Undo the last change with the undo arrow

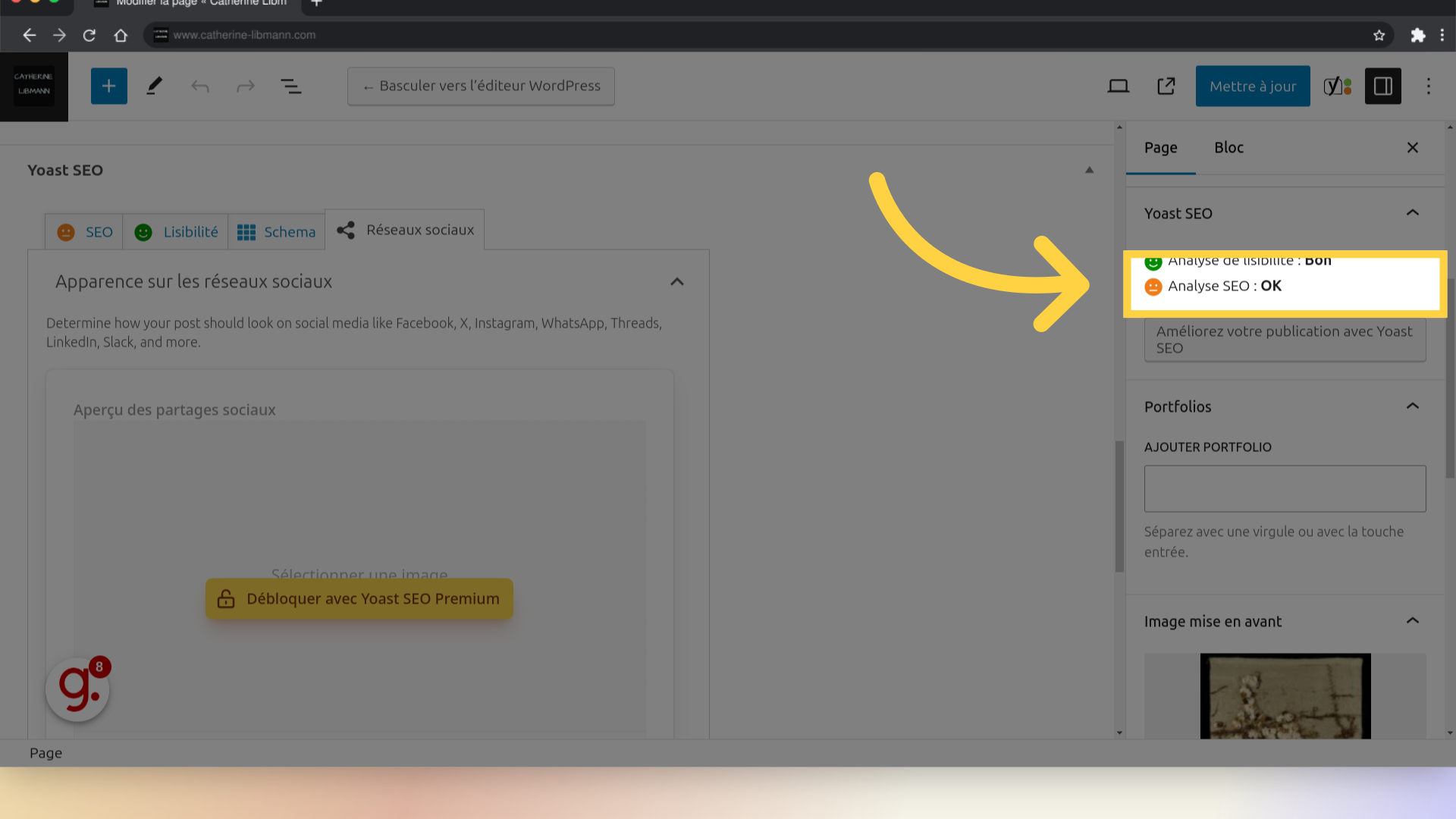tap(200, 86)
